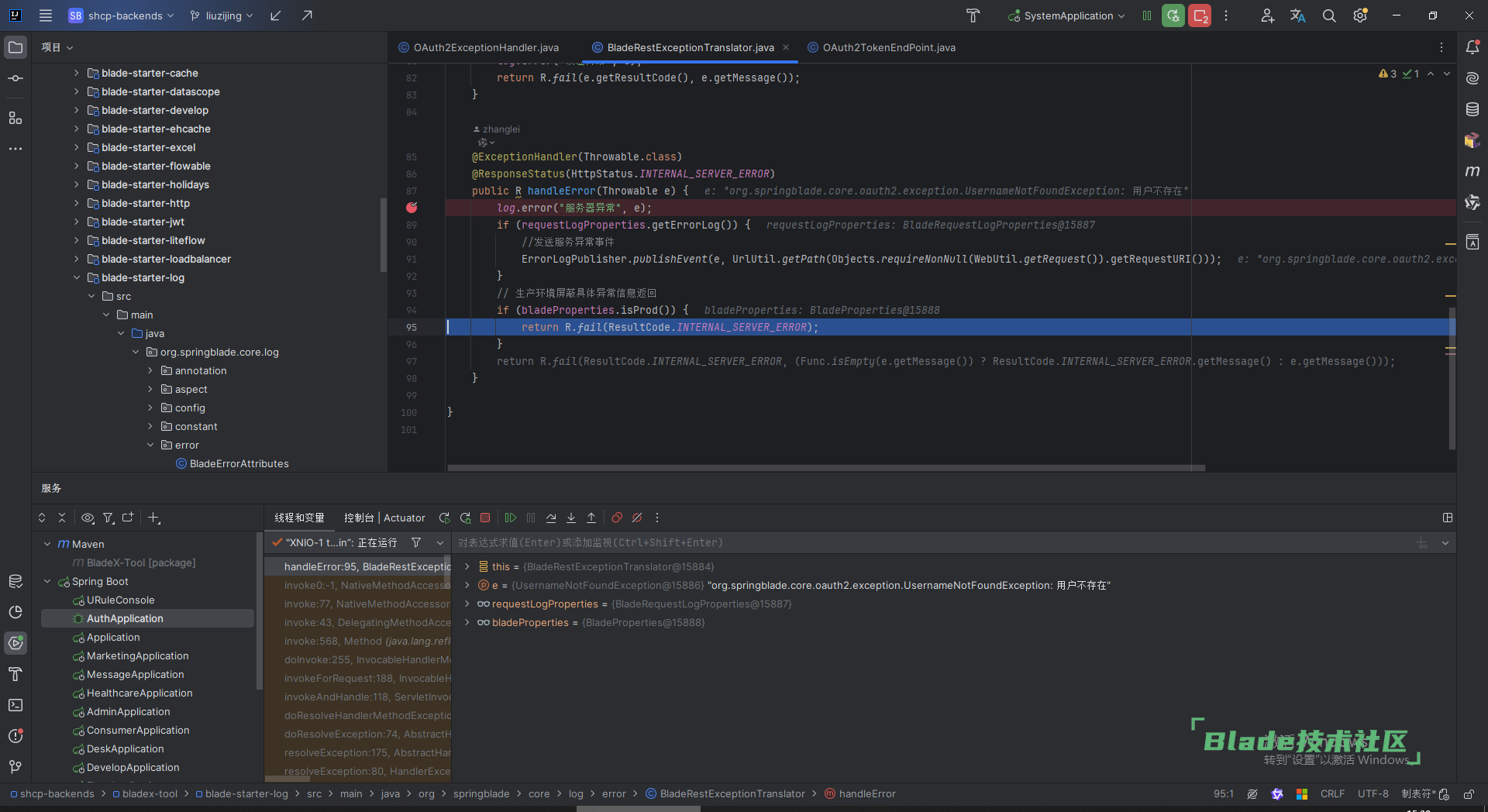
Task: Open the liuzijing branch dropdown
Action: [222, 15]
